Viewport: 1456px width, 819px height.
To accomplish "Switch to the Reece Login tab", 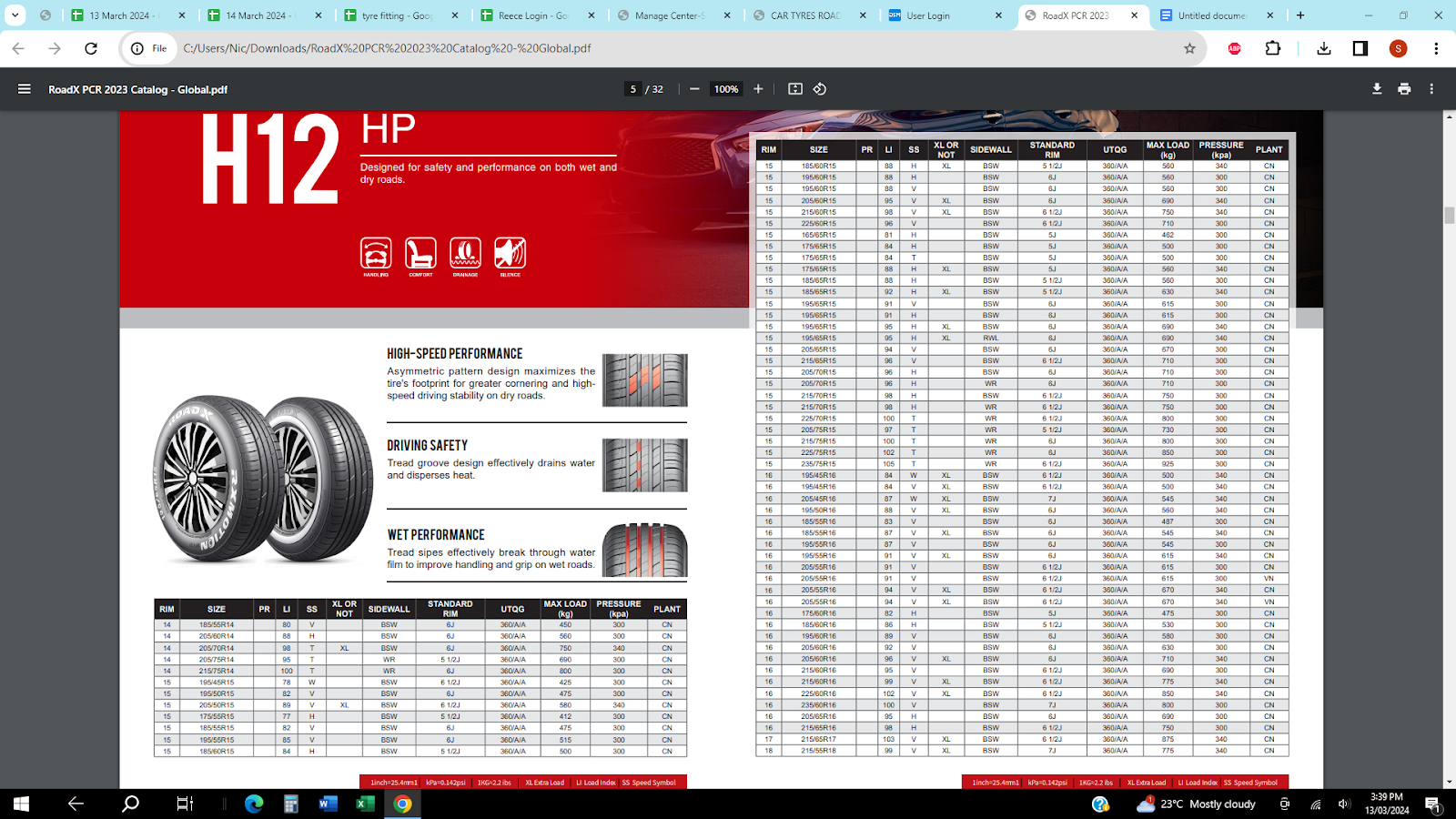I will click(538, 15).
